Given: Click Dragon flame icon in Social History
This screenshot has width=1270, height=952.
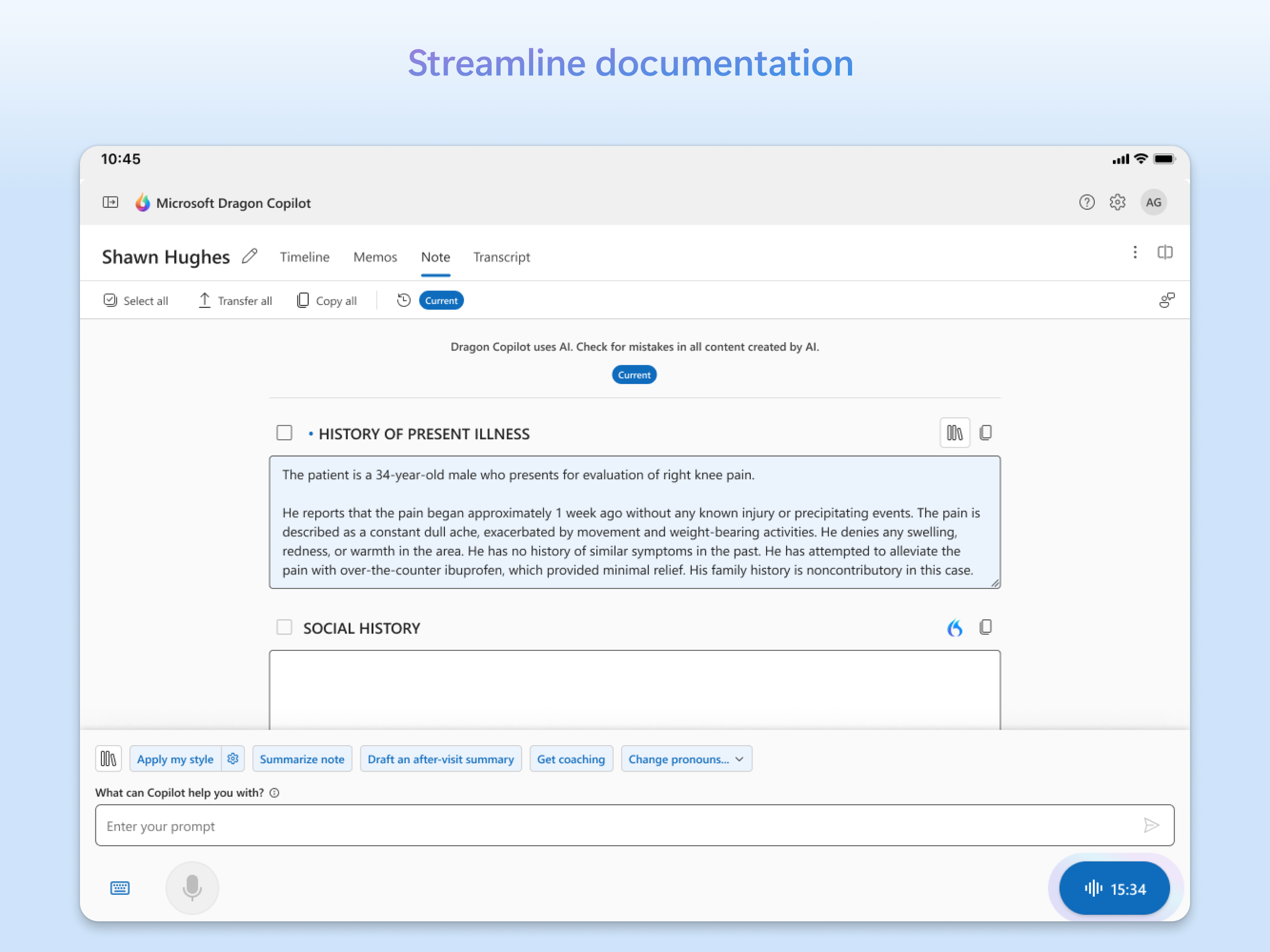Looking at the screenshot, I should (955, 628).
